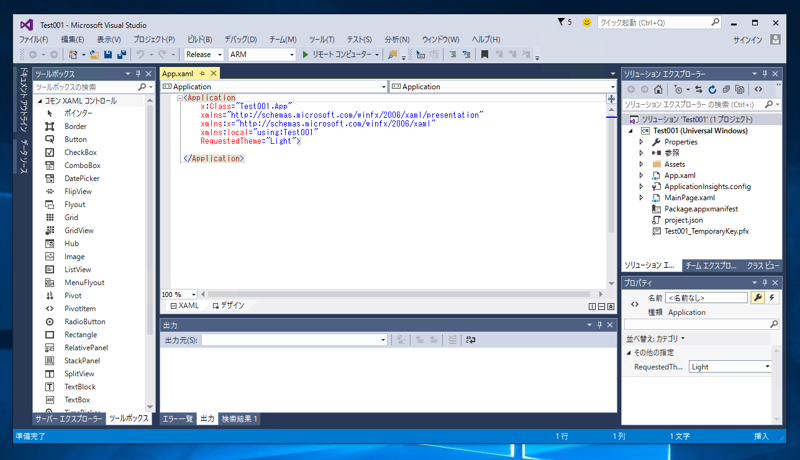
Task: Click the Home icon in Solution Explorer
Action: (658, 89)
